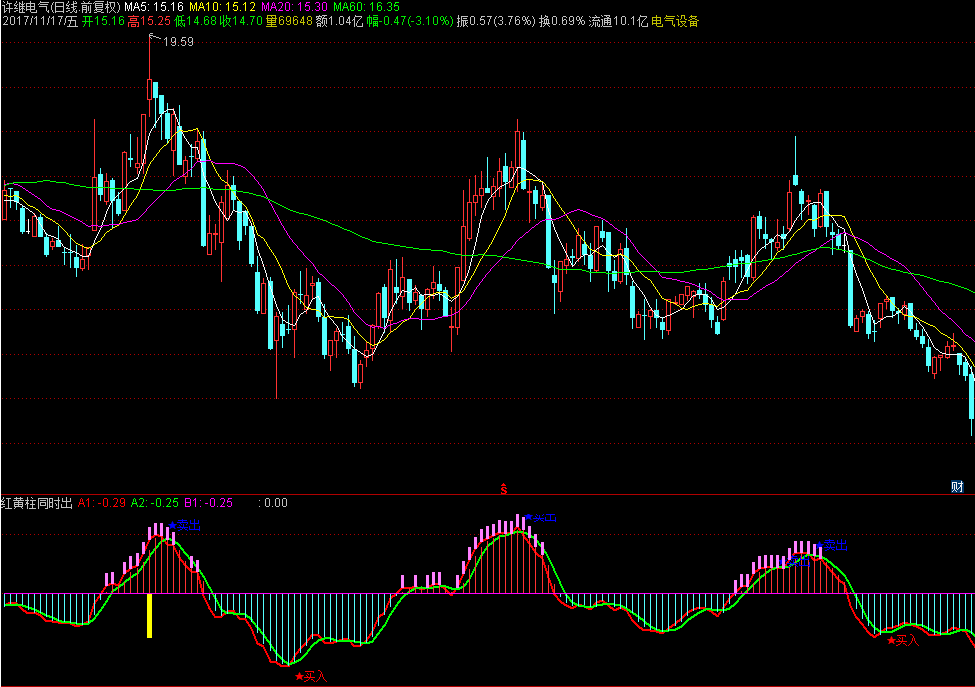Select the MA60: 16.35 legend label
Viewport: 975px width, 687px height.
366,7
